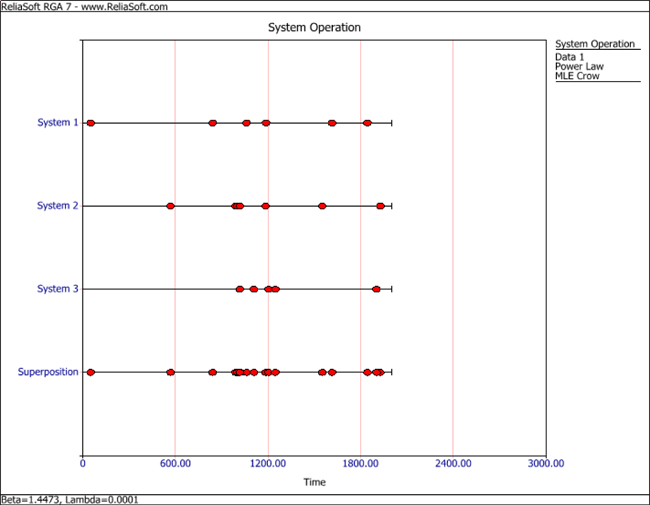Screen dimensions: 650x505
Task: Click the Beta and Lambda status text
Action: (70, 500)
